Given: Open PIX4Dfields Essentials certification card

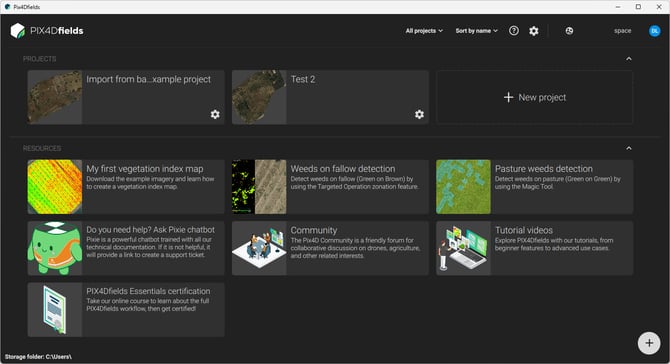Looking at the screenshot, I should (x=126, y=310).
